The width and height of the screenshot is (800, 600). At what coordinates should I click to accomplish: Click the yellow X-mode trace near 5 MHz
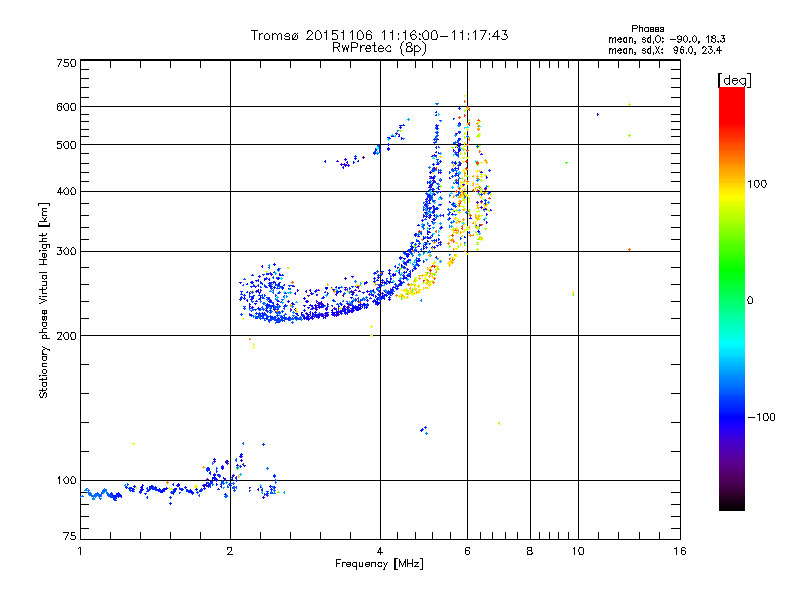(x=418, y=283)
